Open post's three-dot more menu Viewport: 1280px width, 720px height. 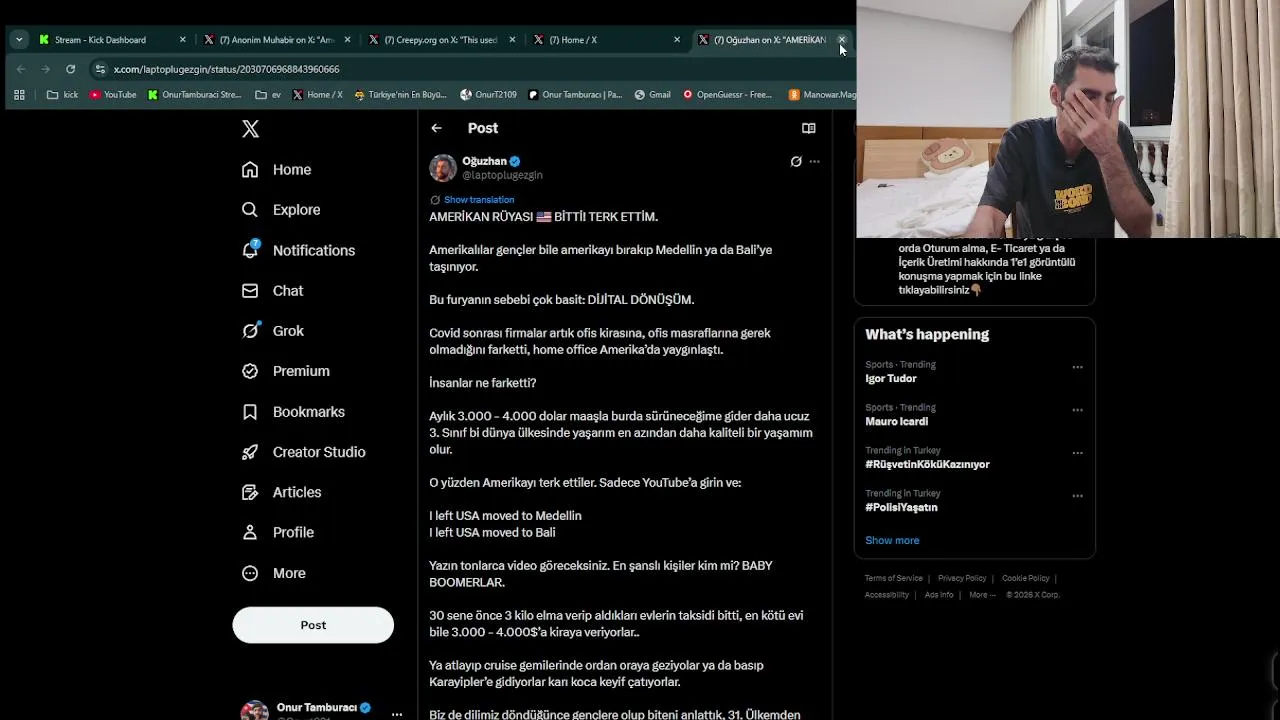[815, 161]
